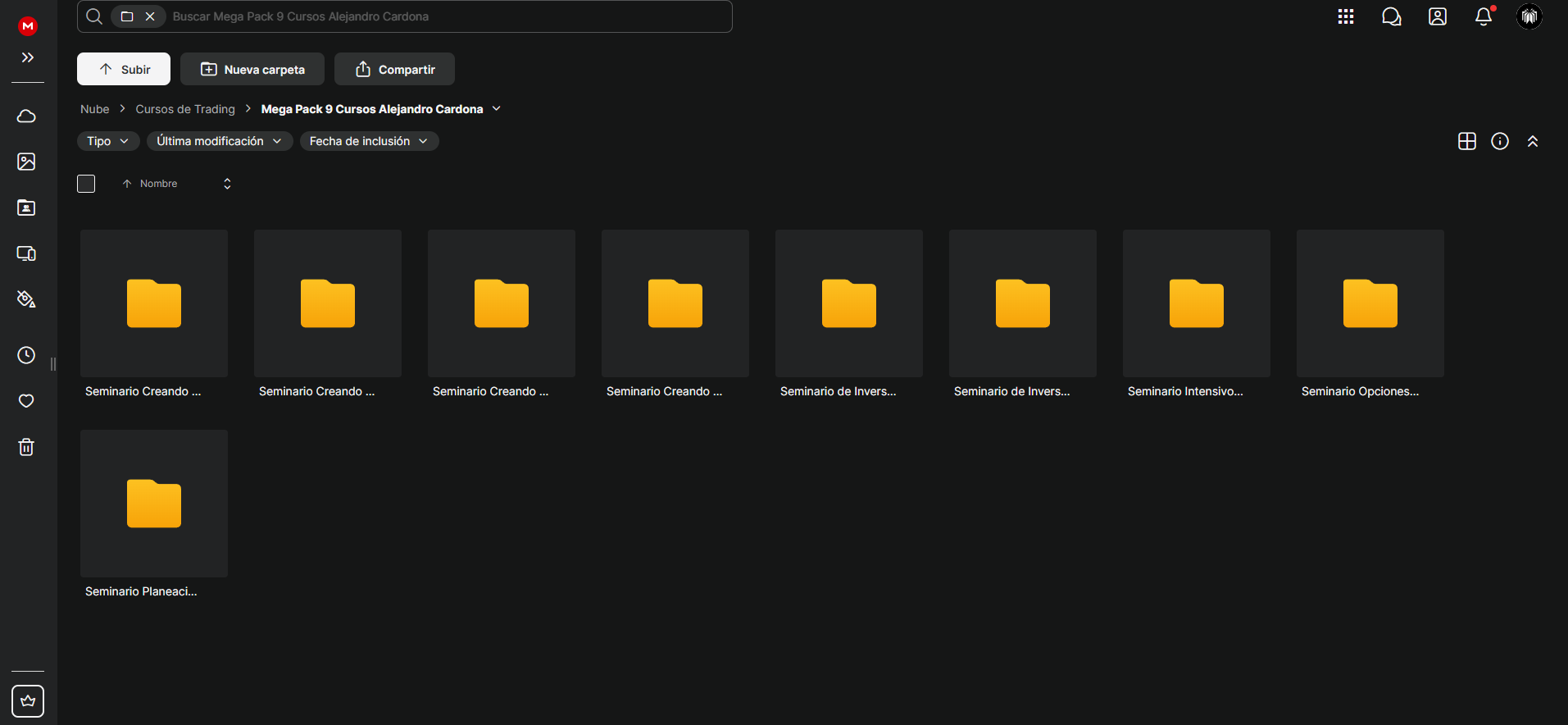1568x725 pixels.
Task: Open the Última modificación filter dropdown
Action: pos(220,141)
